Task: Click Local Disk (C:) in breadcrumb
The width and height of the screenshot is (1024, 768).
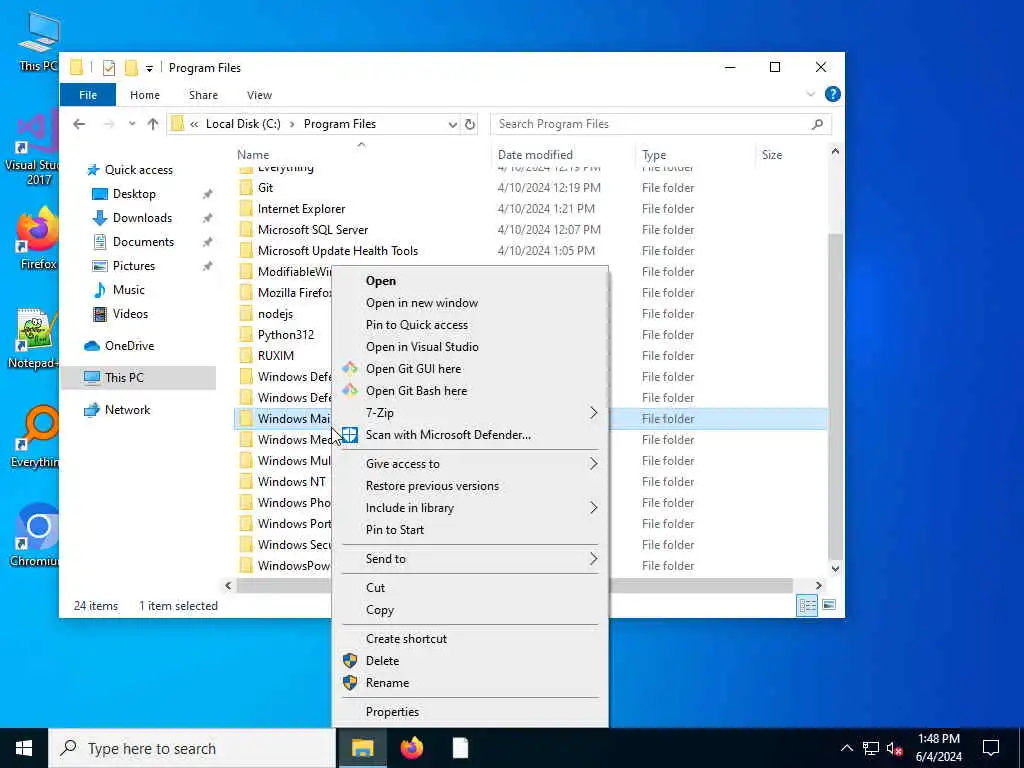Action: (x=243, y=124)
